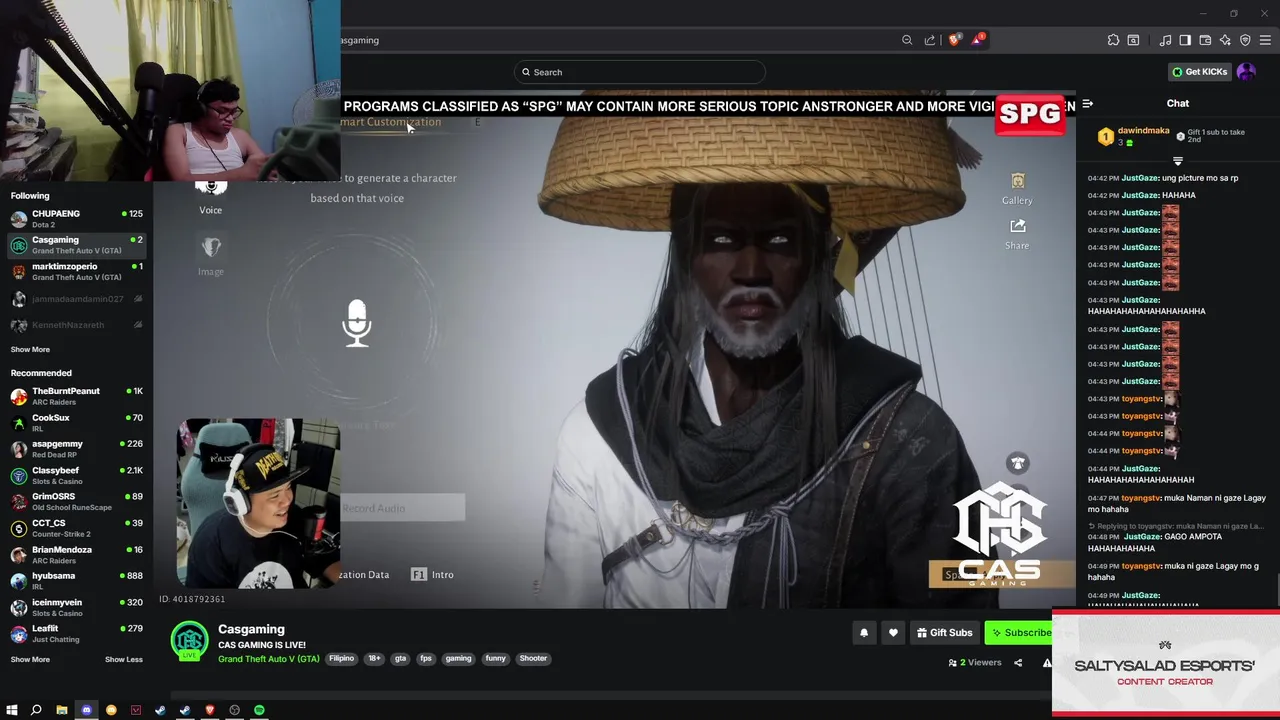Image resolution: width=1280 pixels, height=720 pixels.
Task: Click the Casgaming channel avatar with LIVE badge
Action: click(189, 641)
